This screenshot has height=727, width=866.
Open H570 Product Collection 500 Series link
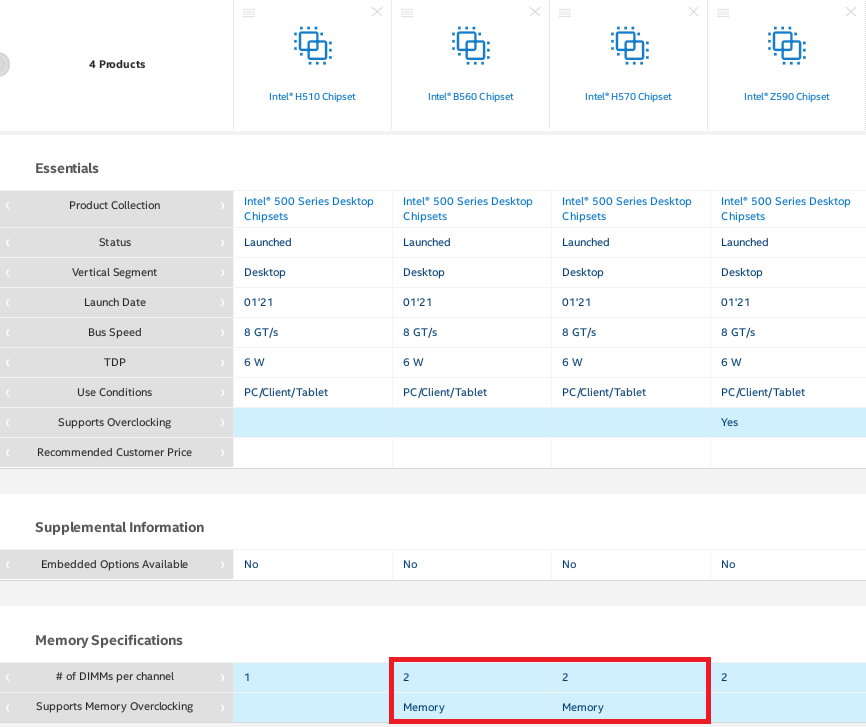pyautogui.click(x=627, y=209)
